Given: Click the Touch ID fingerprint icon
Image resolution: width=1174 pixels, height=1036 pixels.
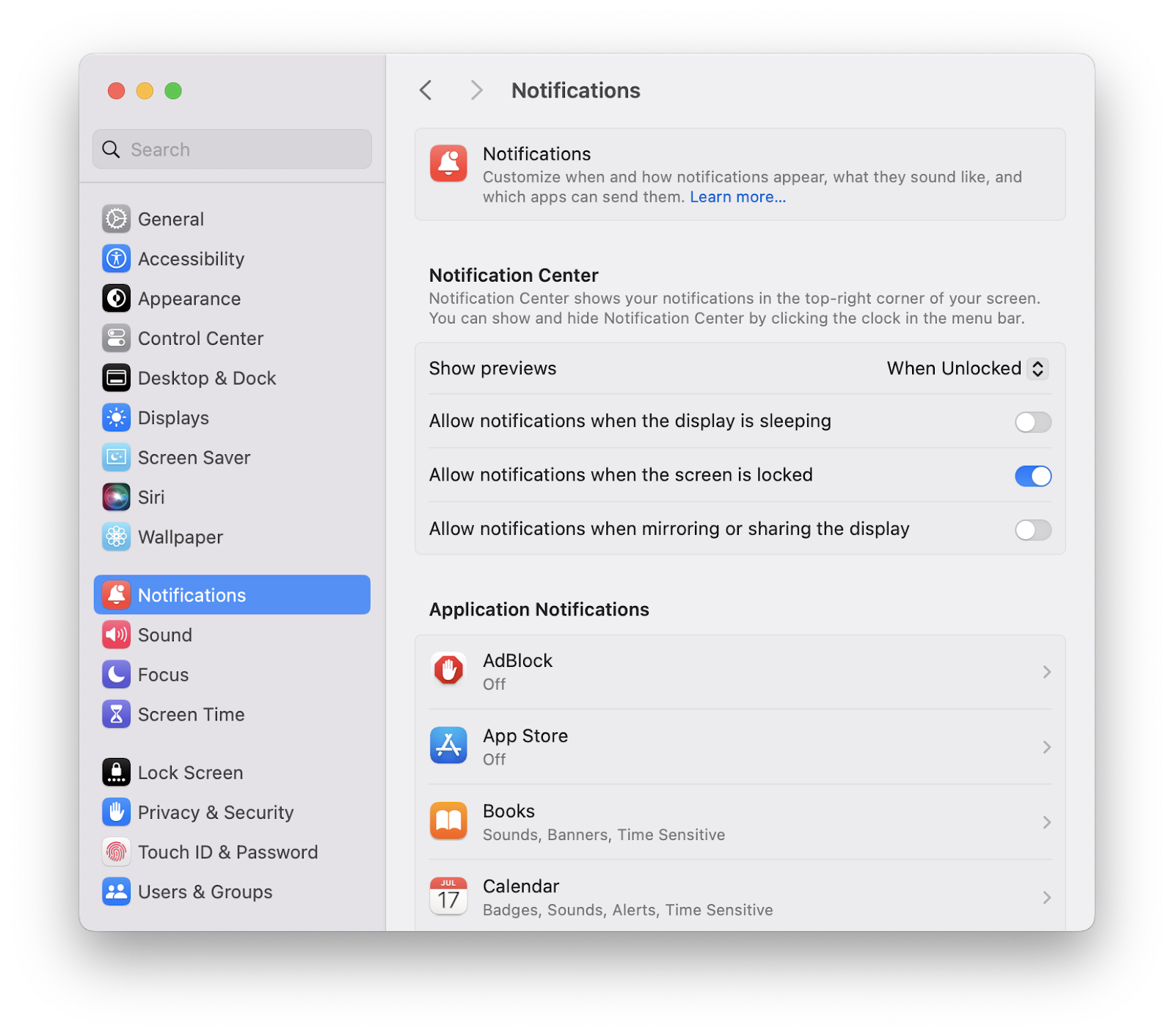Looking at the screenshot, I should pos(116,852).
